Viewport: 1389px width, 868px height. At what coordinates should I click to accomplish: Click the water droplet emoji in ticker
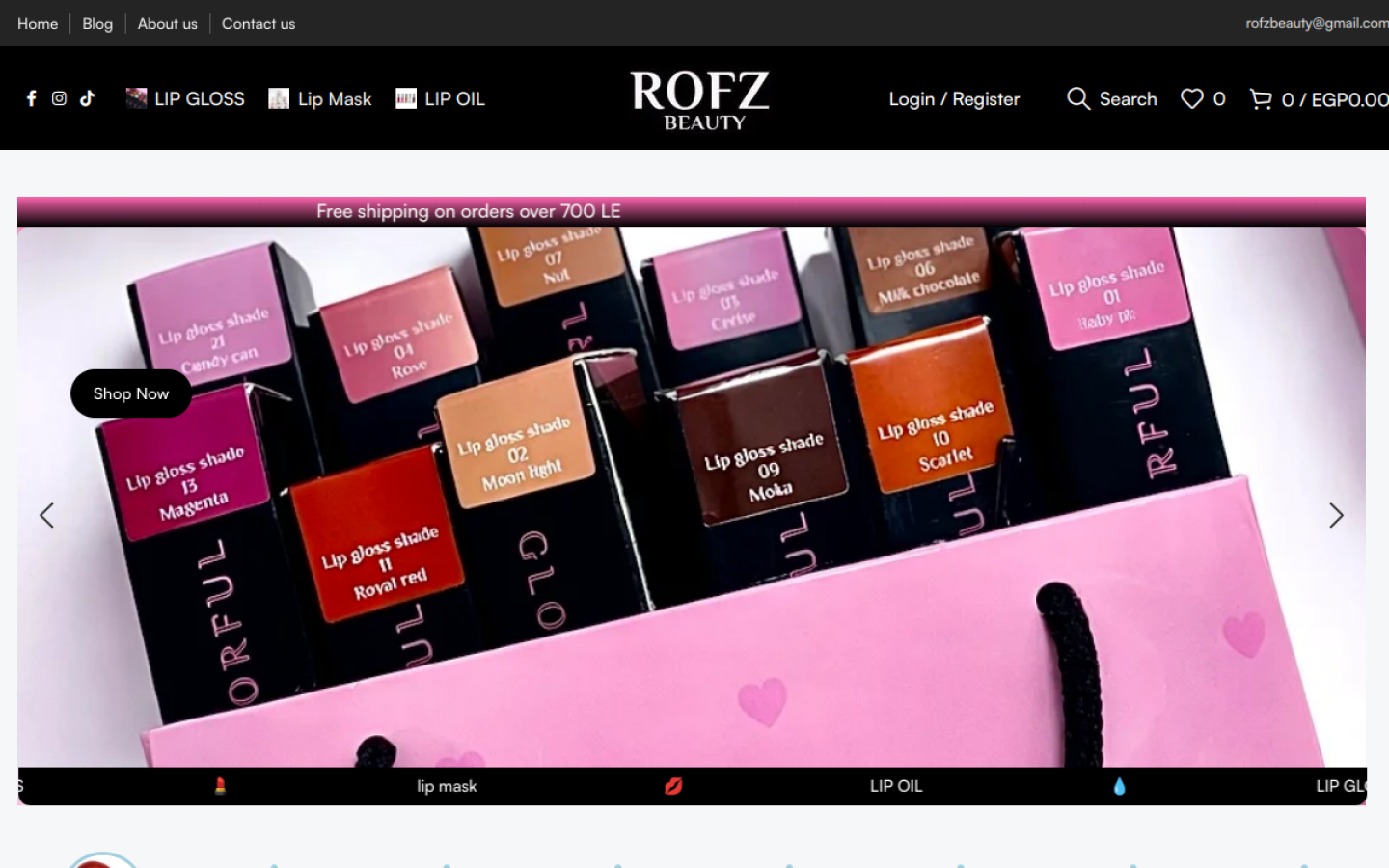pyautogui.click(x=1119, y=786)
